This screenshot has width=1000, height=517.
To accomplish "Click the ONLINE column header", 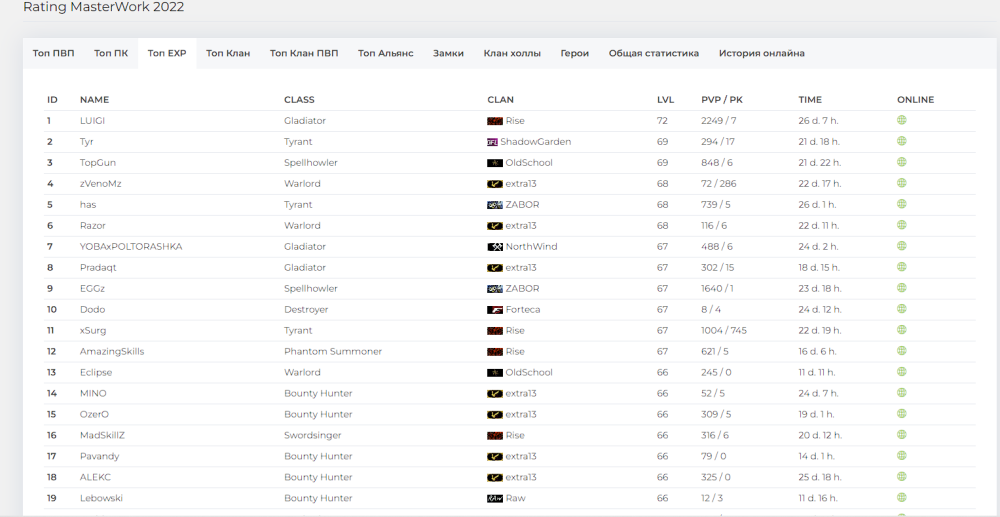I will click(915, 100).
